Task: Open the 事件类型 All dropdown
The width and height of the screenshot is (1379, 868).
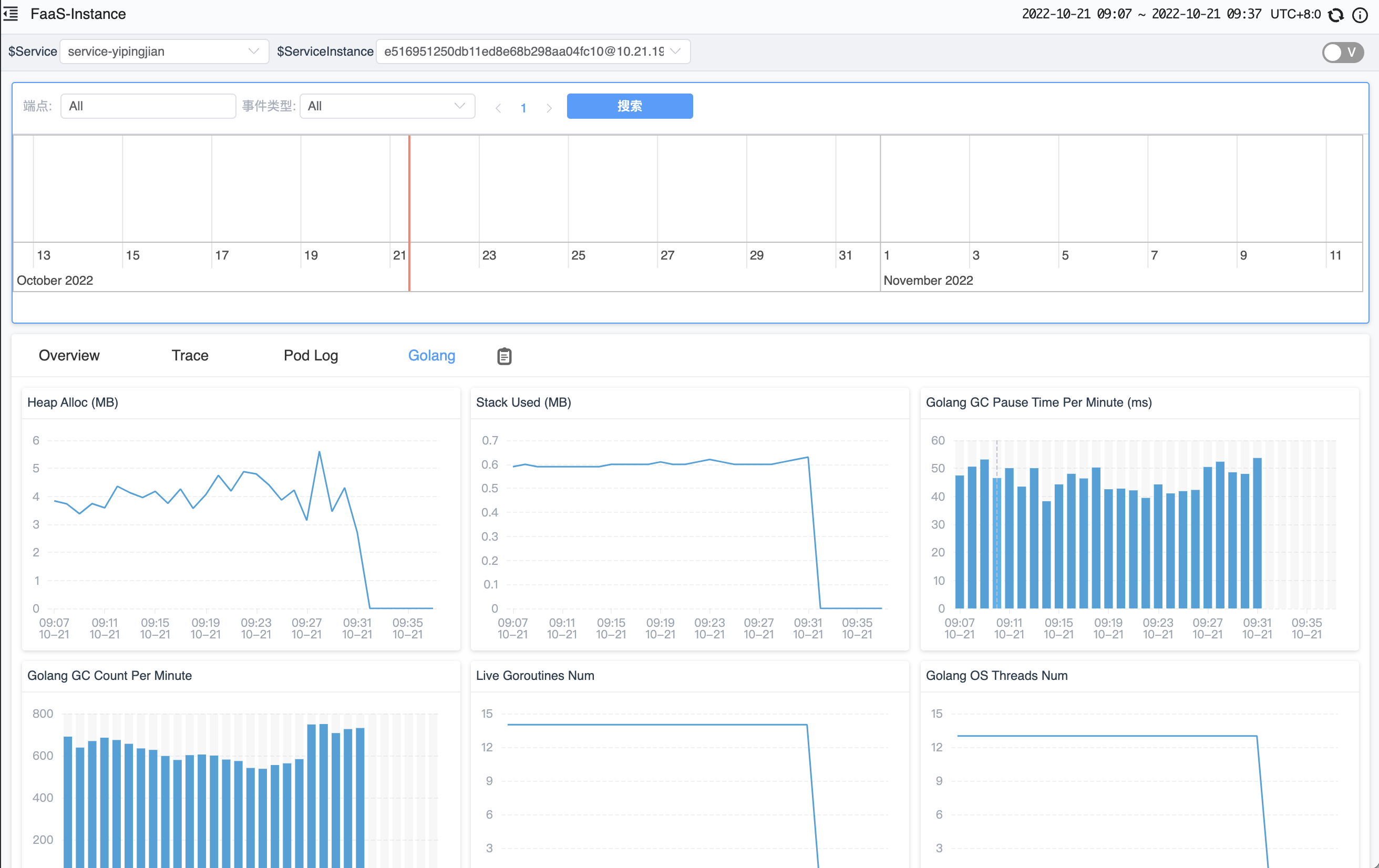Action: [x=387, y=106]
